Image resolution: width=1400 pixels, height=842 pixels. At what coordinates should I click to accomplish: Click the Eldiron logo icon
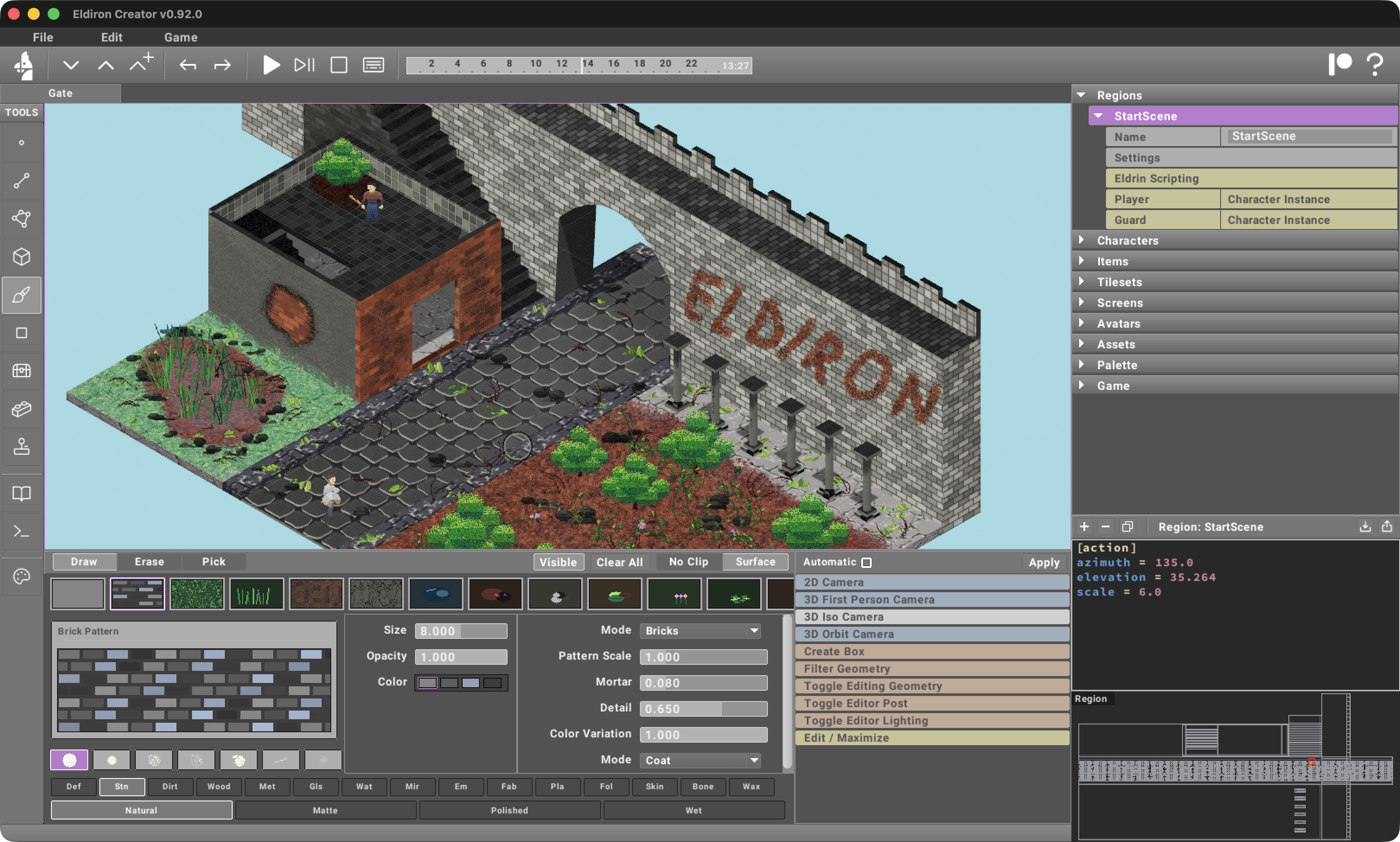pos(24,65)
